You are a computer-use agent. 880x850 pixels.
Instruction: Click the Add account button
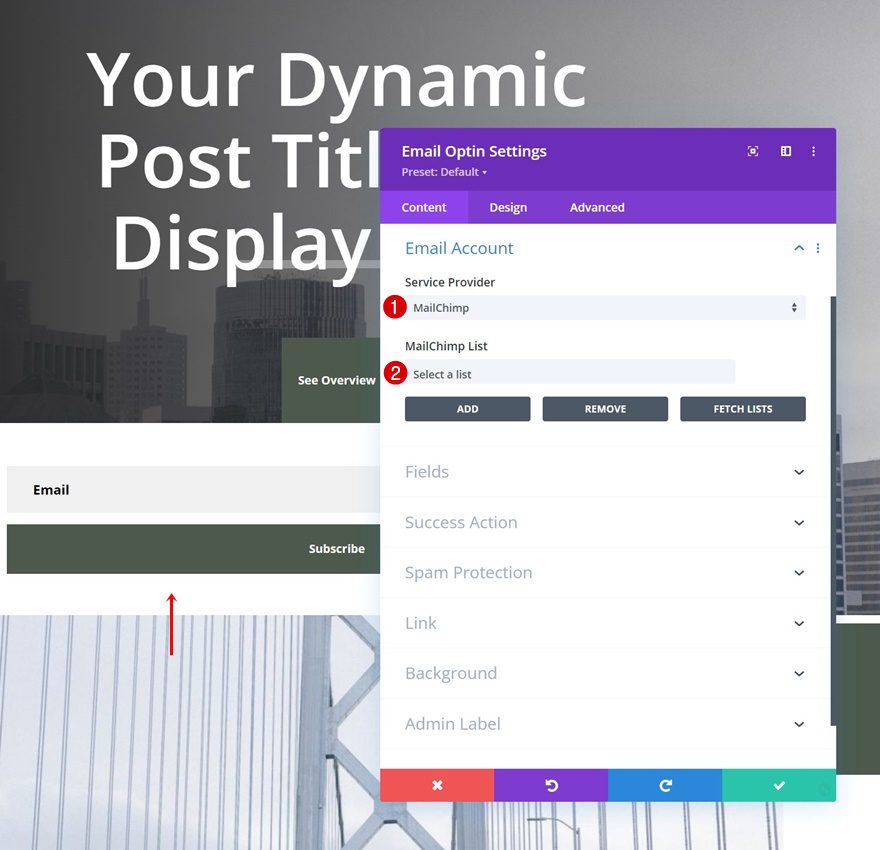tap(467, 409)
